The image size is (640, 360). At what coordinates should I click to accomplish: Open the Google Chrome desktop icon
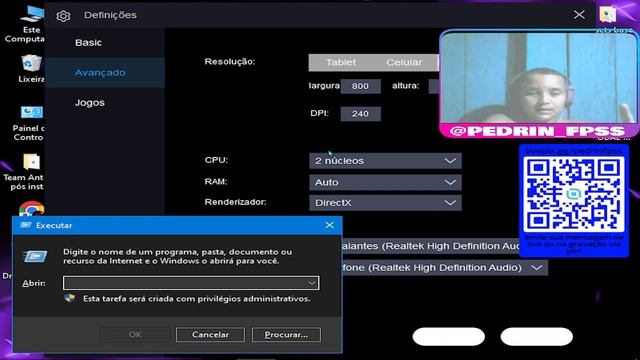click(31, 209)
